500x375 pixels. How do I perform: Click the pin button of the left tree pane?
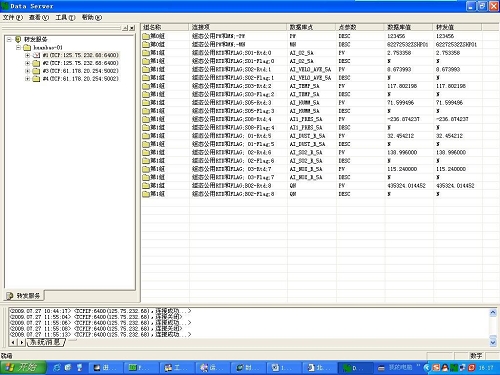point(125,28)
